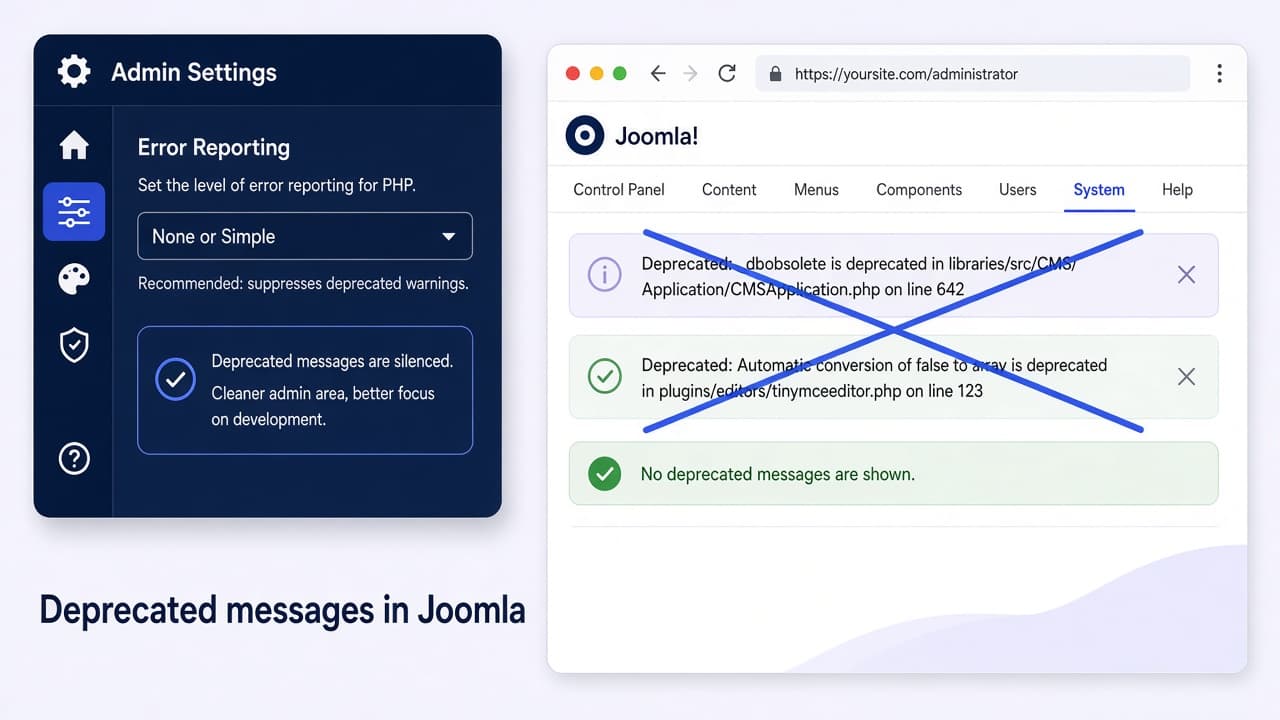Click the Admin Settings title text

[193, 72]
